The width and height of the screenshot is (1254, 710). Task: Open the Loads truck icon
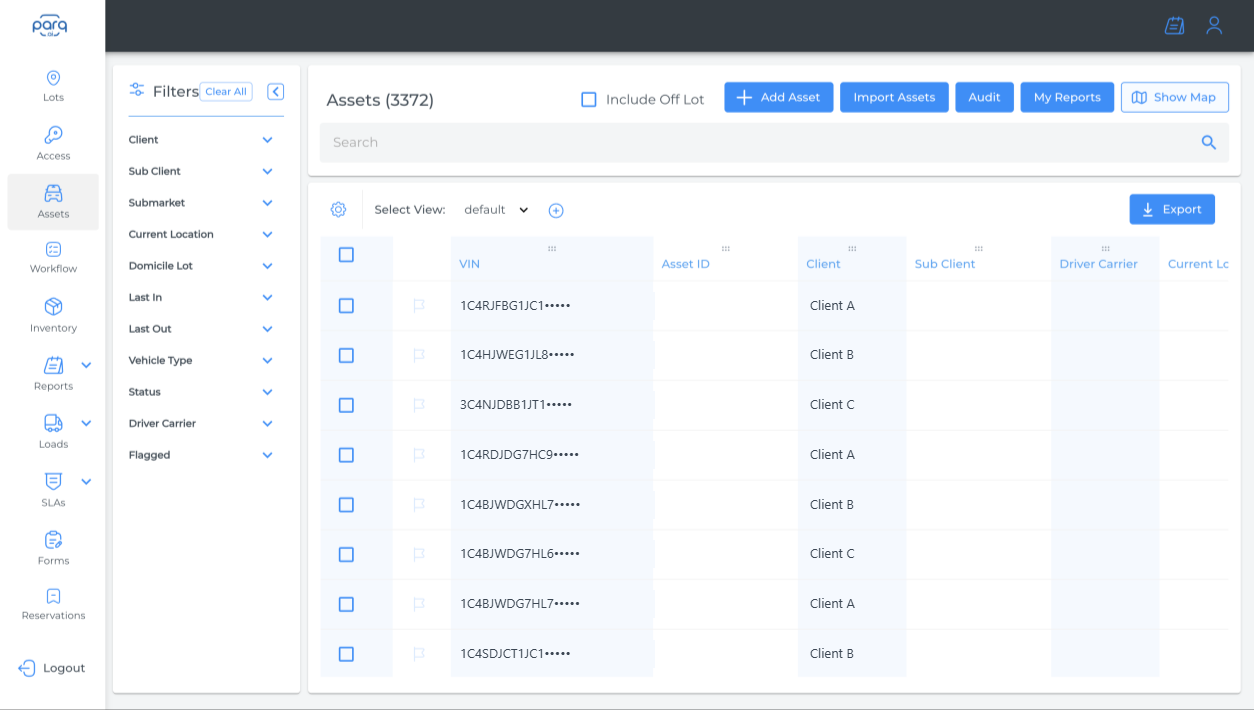pyautogui.click(x=53, y=423)
